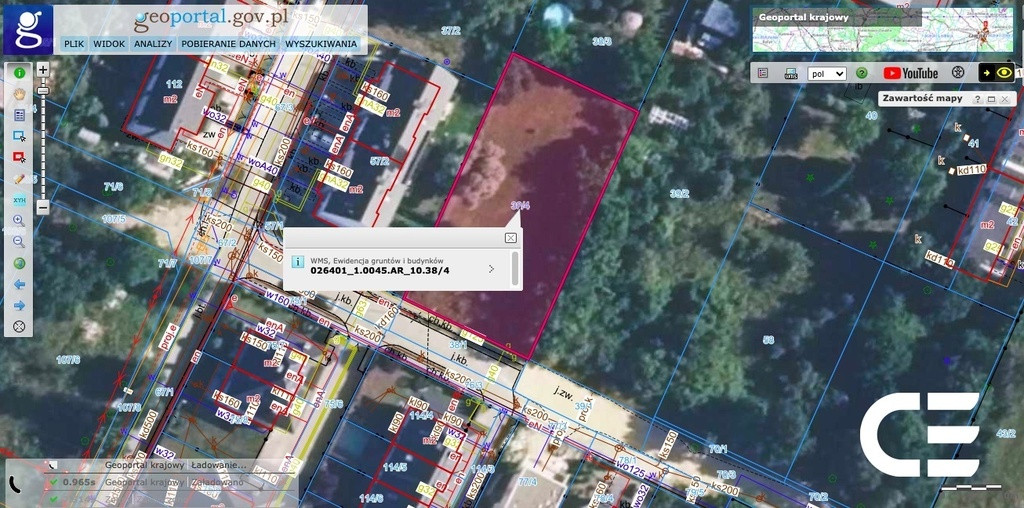Go to next map view arrow
1024x508 pixels.
19,305
